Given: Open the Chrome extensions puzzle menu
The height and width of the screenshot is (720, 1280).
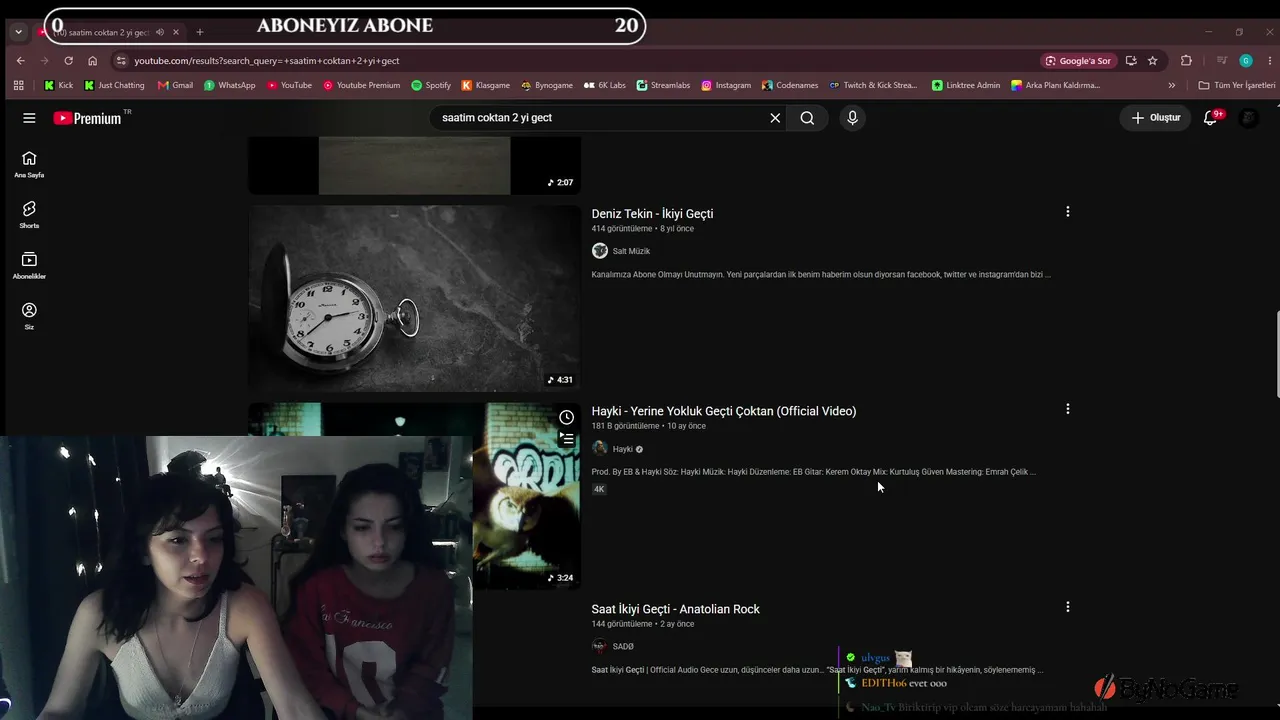Looking at the screenshot, I should point(1186,61).
